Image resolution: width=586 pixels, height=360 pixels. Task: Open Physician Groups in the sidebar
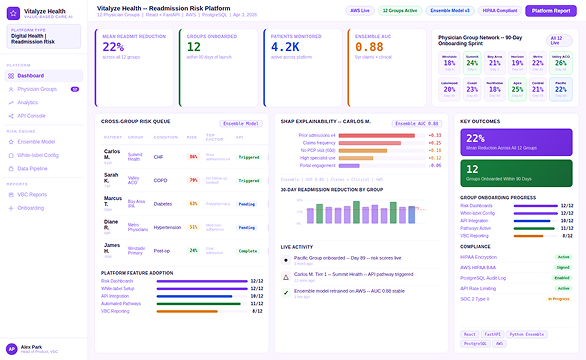click(x=44, y=89)
